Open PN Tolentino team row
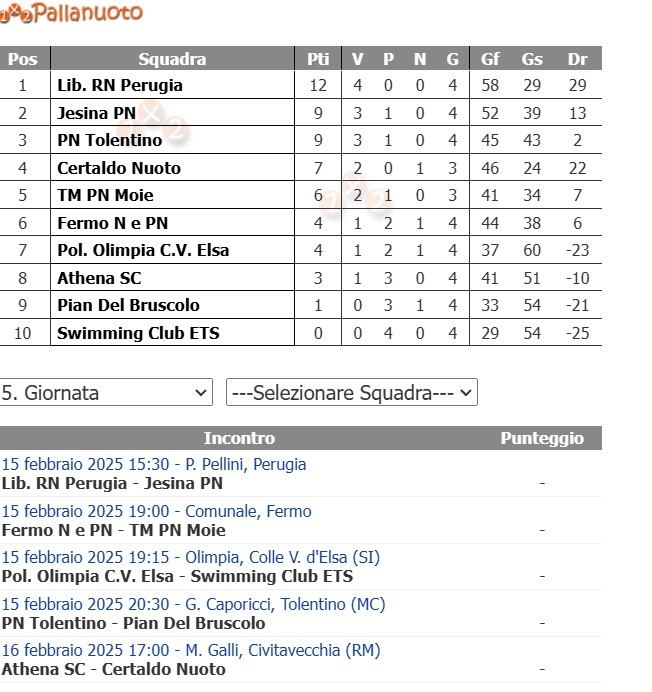The height and width of the screenshot is (692, 652). pos(110,140)
